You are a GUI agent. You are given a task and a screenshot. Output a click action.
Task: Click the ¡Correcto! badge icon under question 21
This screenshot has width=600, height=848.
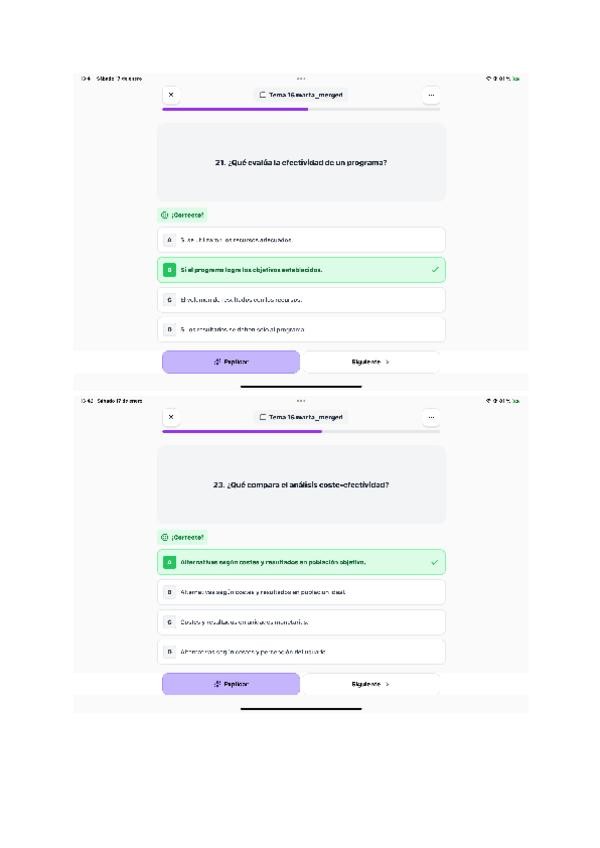164,215
